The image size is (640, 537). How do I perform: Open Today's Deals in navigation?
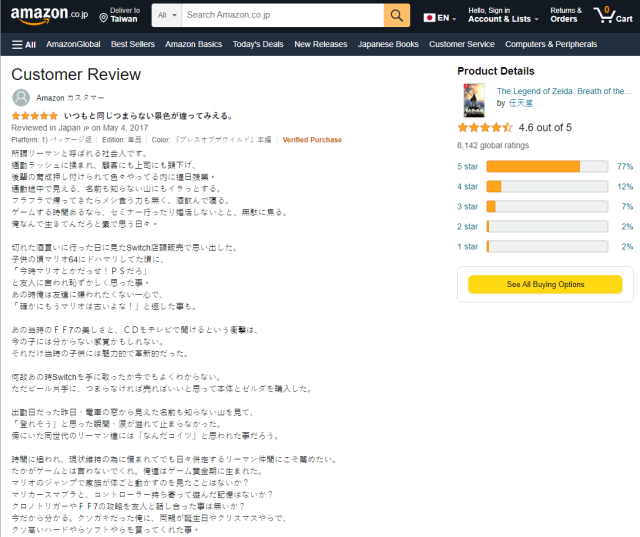tap(258, 44)
